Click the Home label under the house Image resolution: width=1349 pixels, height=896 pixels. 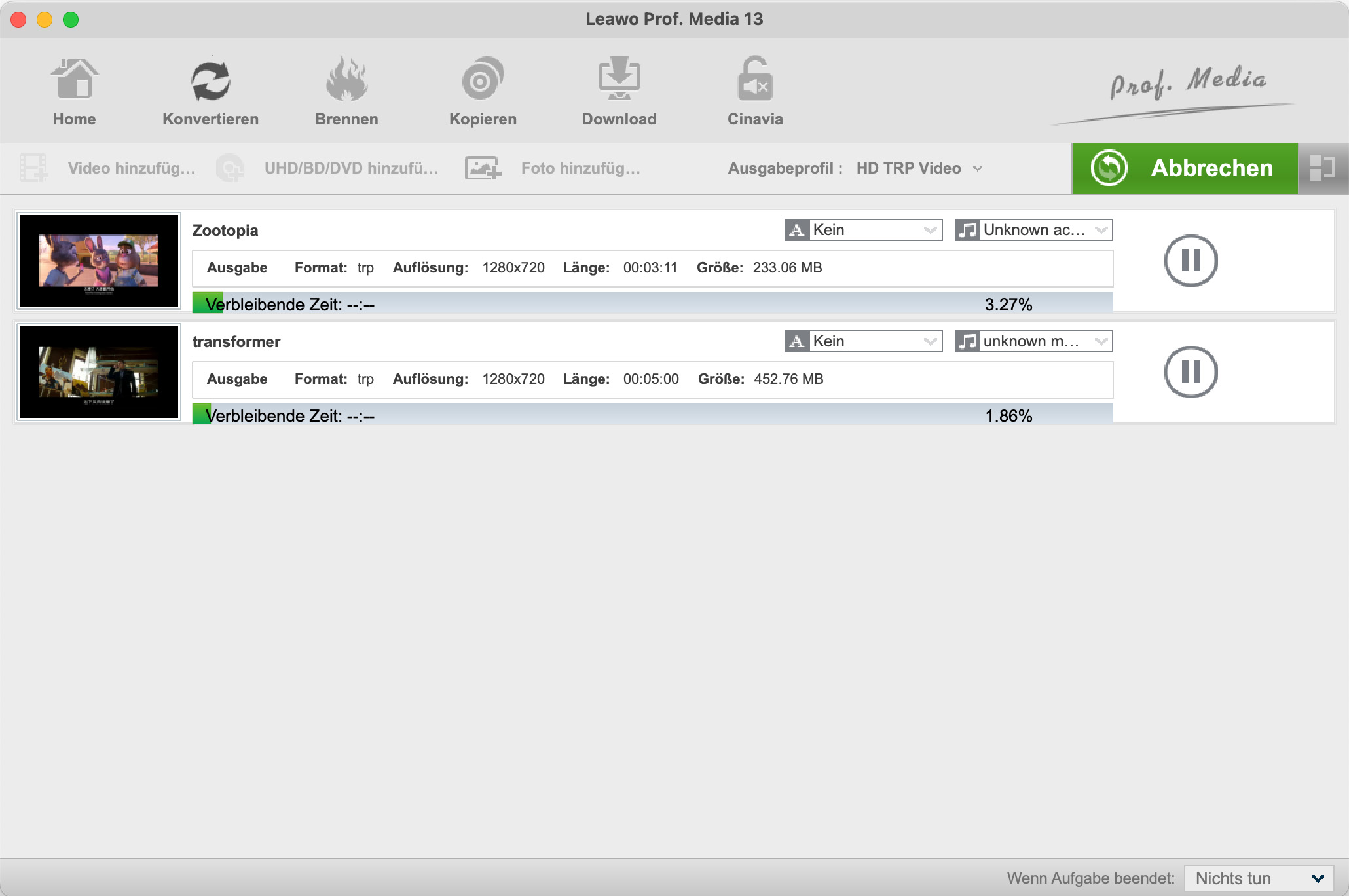74,119
